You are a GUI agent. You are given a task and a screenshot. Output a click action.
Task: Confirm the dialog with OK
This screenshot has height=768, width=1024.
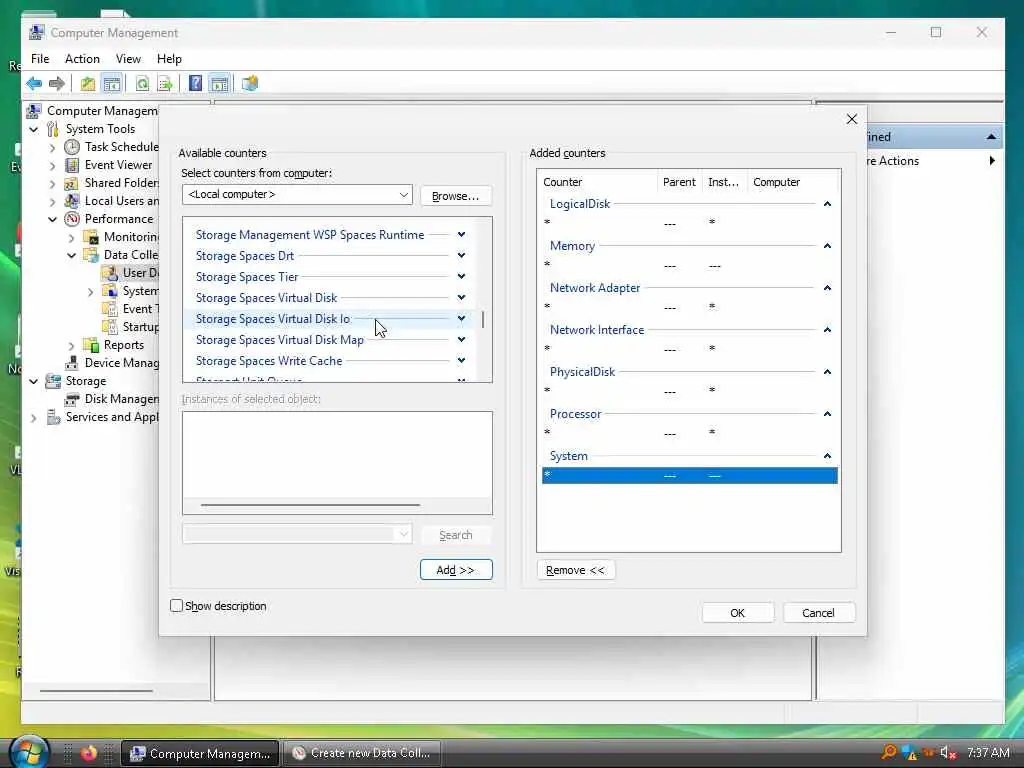tap(738, 613)
